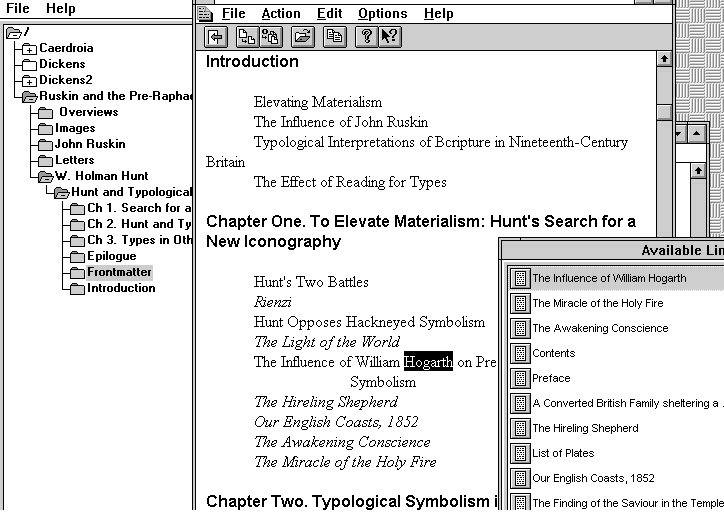This screenshot has width=724, height=514.
Task: Select Ch 3. Types in Oth tree item
Action: tap(139, 240)
